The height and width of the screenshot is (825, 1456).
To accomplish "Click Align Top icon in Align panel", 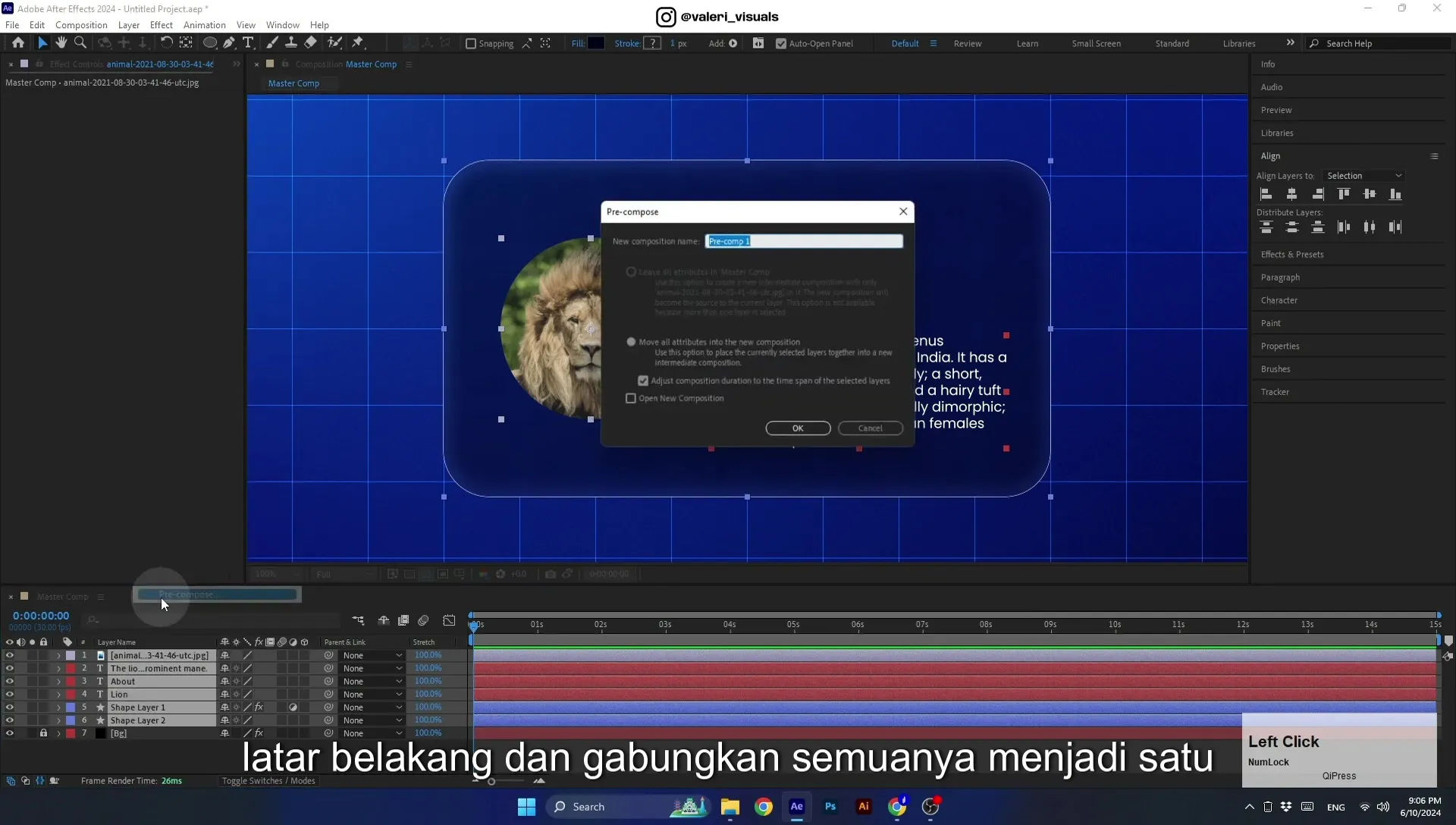I will 1343,194.
